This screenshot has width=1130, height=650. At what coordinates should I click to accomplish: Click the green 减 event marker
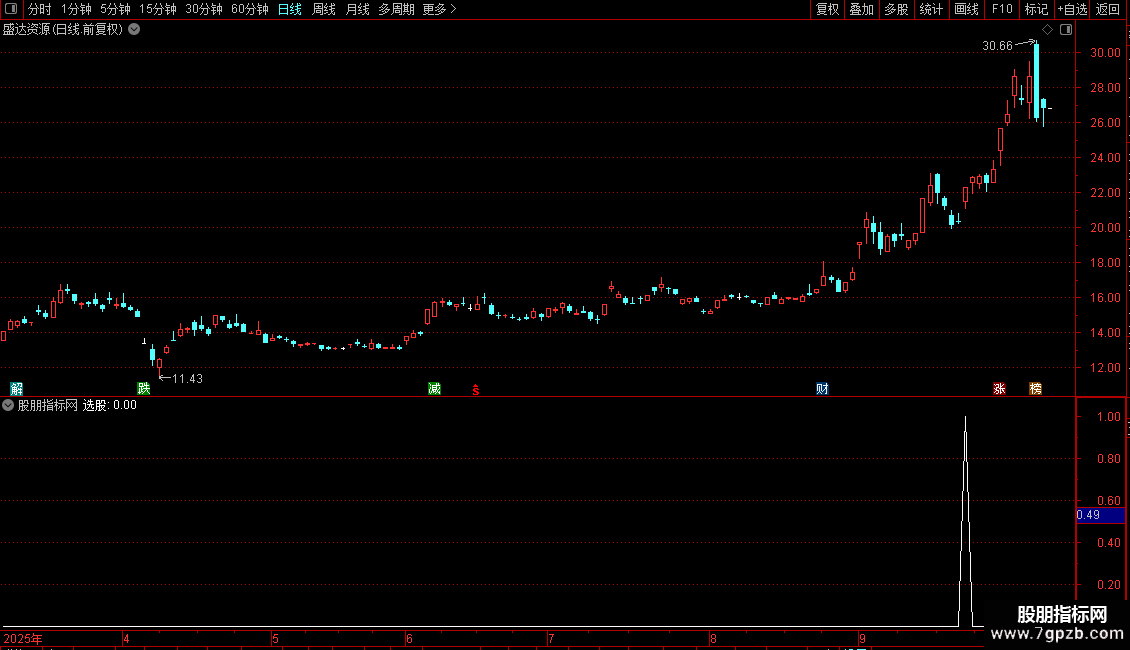coord(435,389)
